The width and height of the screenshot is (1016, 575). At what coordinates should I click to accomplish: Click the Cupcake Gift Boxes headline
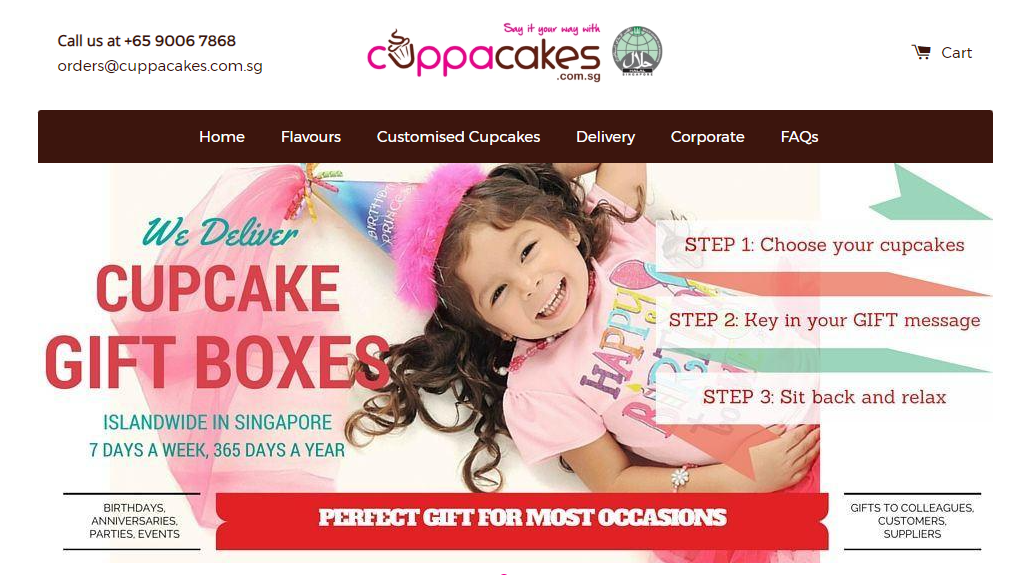(x=218, y=326)
